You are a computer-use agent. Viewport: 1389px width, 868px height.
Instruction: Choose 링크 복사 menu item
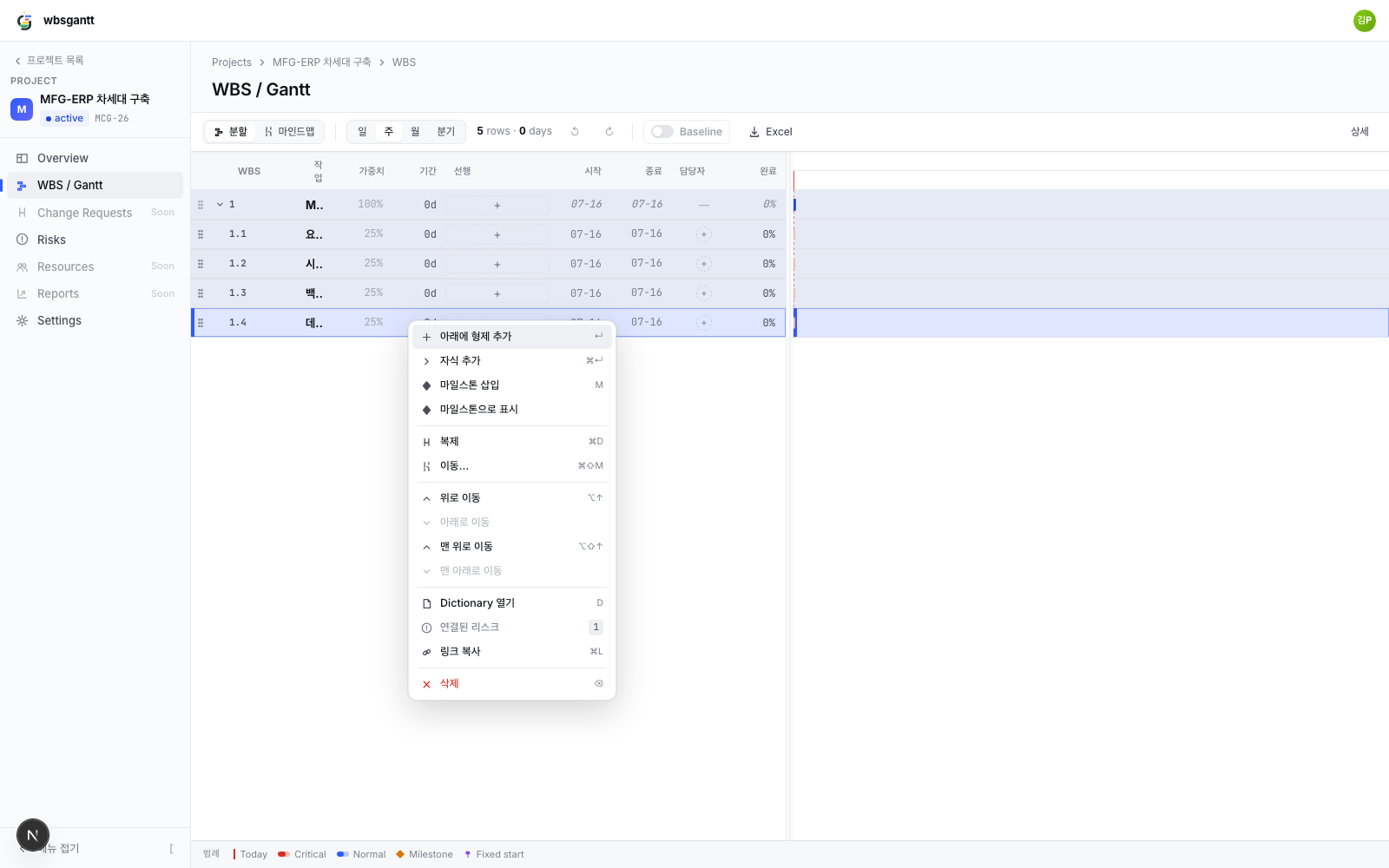[512, 652]
